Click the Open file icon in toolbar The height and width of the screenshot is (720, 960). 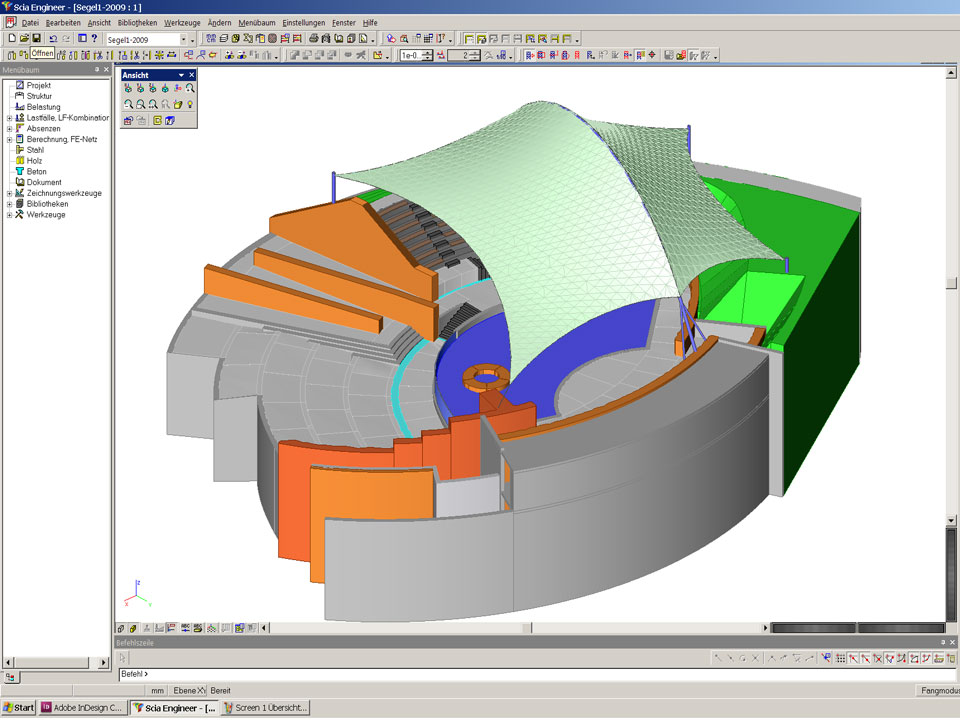click(x=23, y=38)
